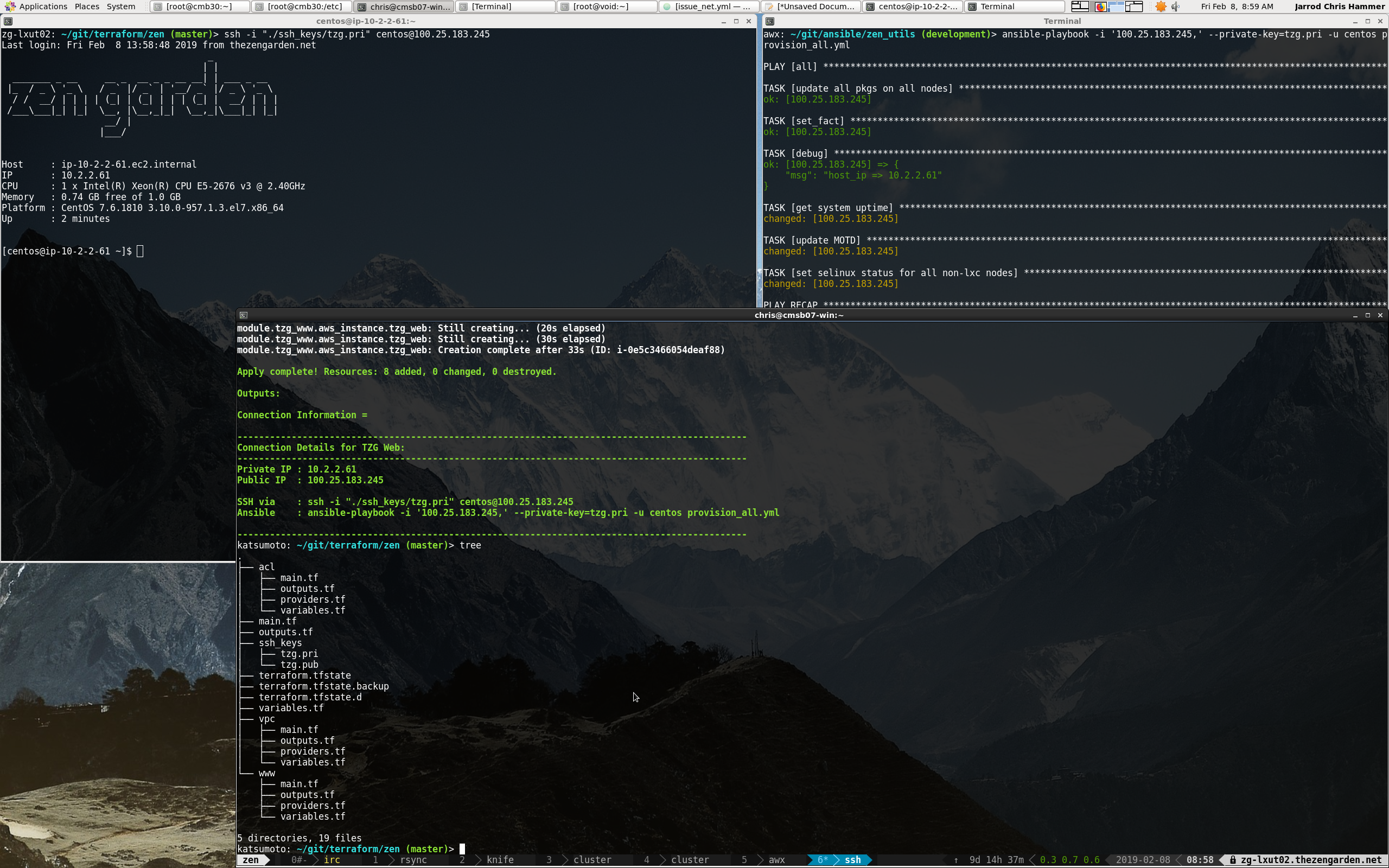Select chris@cmsb07-win taskbar window button
Viewport: 1389px width, 868px height.
click(404, 7)
